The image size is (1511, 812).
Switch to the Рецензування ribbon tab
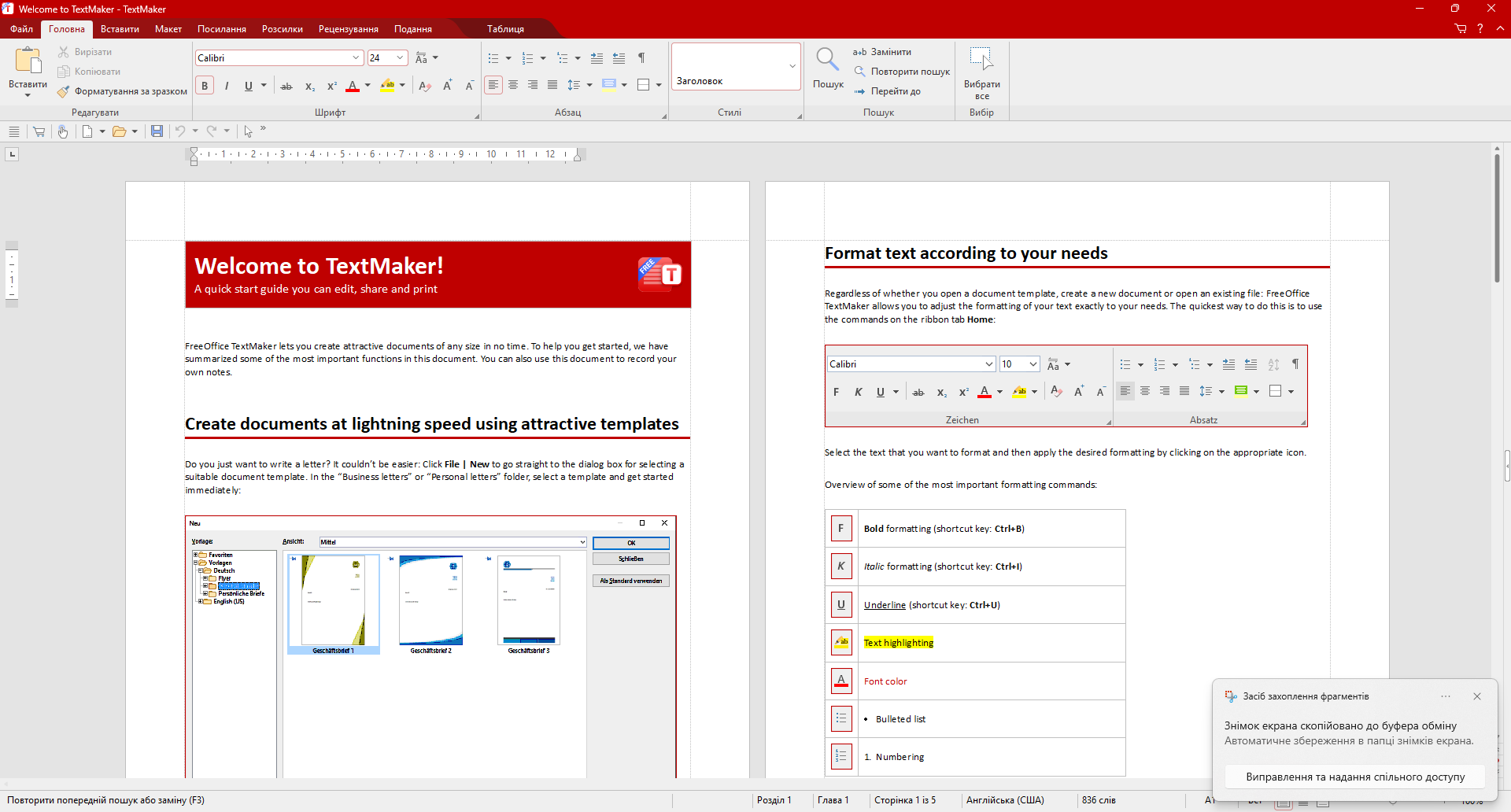[349, 29]
